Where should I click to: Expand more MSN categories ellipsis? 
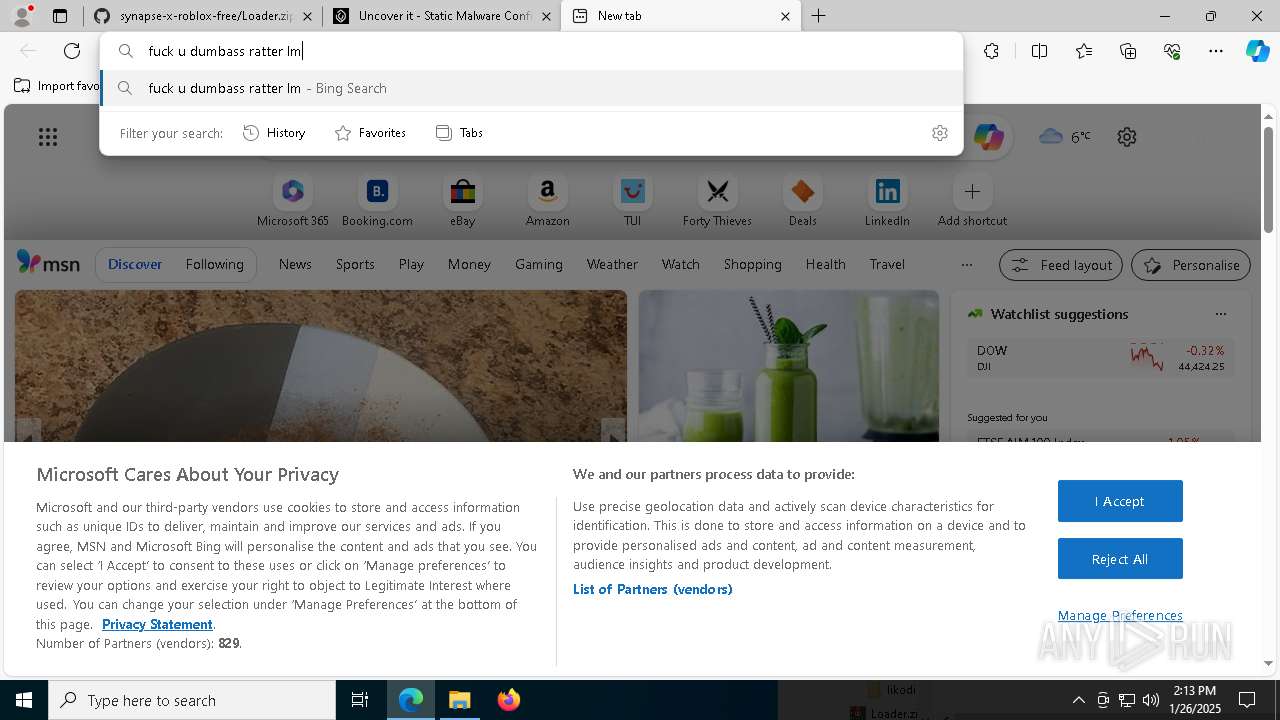(x=966, y=265)
